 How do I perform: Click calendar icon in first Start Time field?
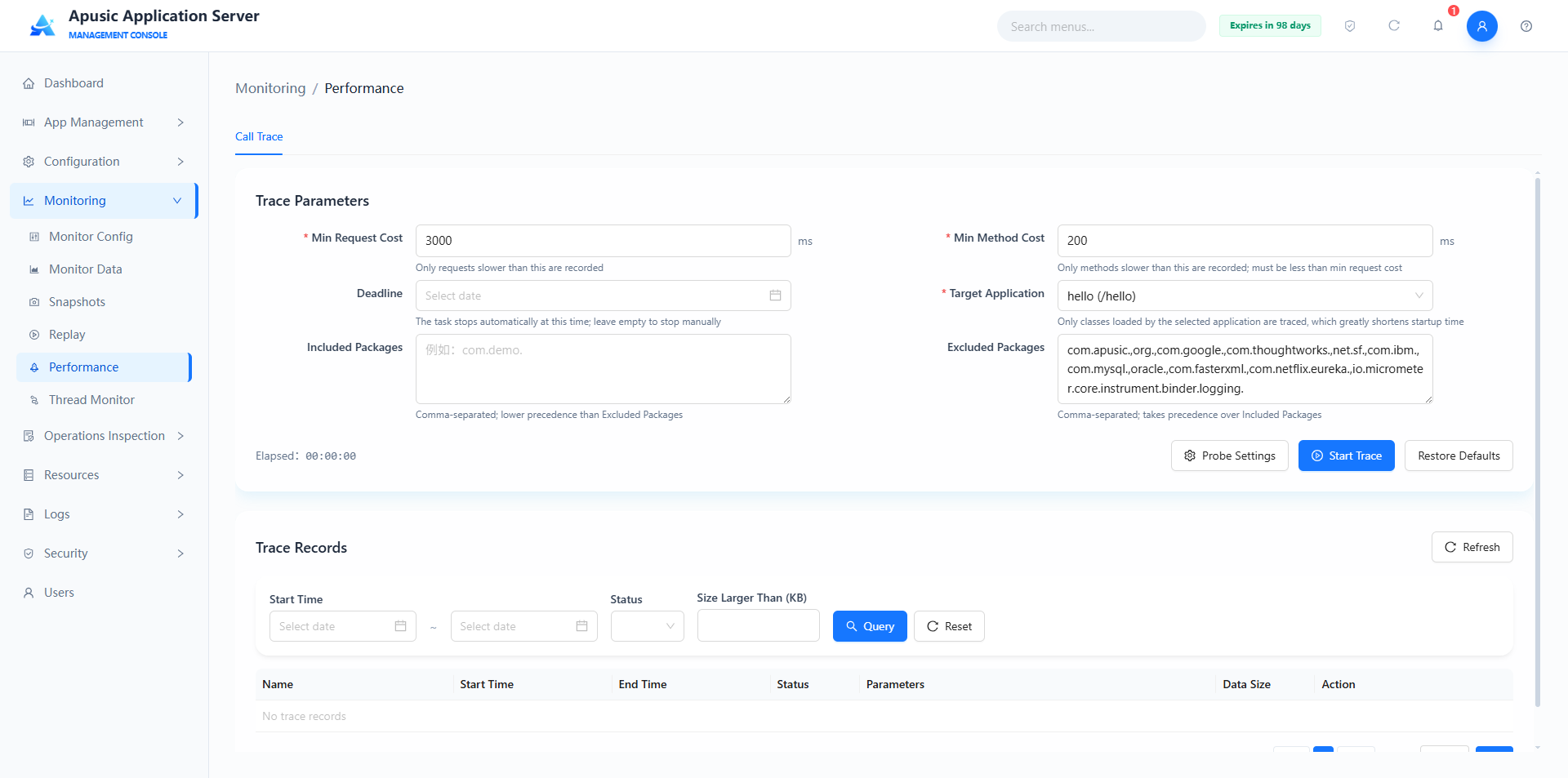pyautogui.click(x=400, y=626)
